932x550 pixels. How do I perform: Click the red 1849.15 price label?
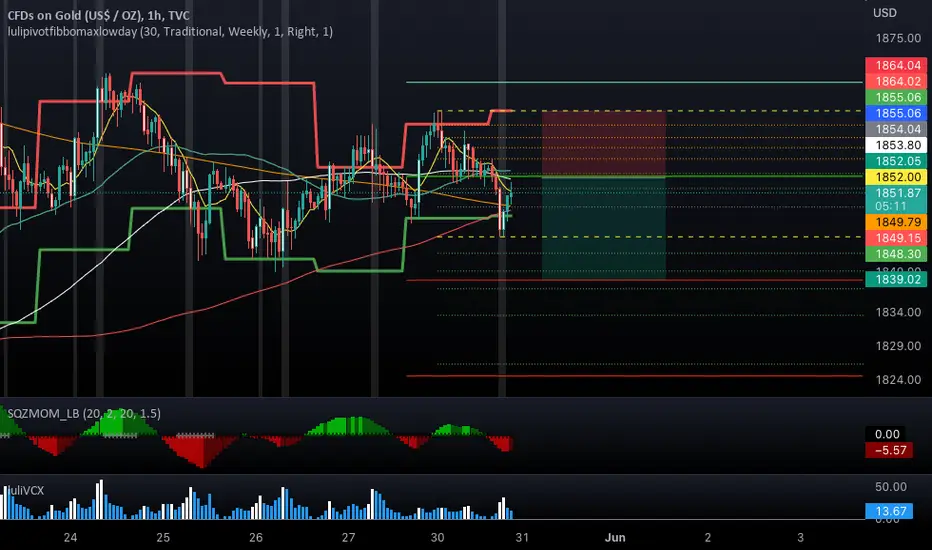click(896, 238)
